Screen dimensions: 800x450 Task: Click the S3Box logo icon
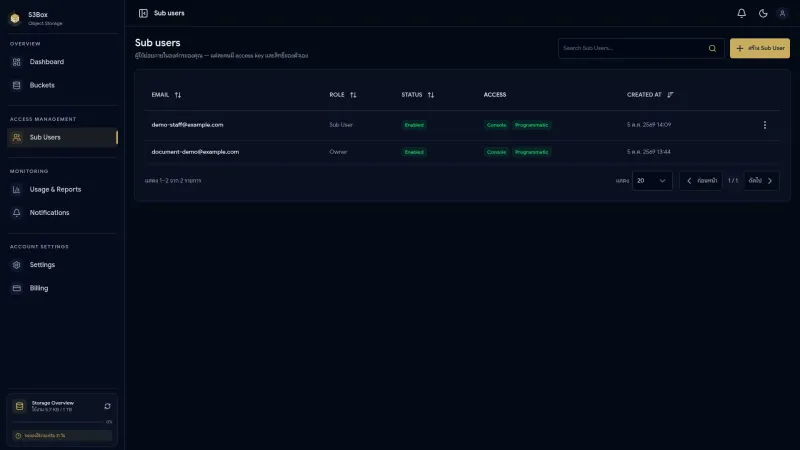click(x=15, y=18)
